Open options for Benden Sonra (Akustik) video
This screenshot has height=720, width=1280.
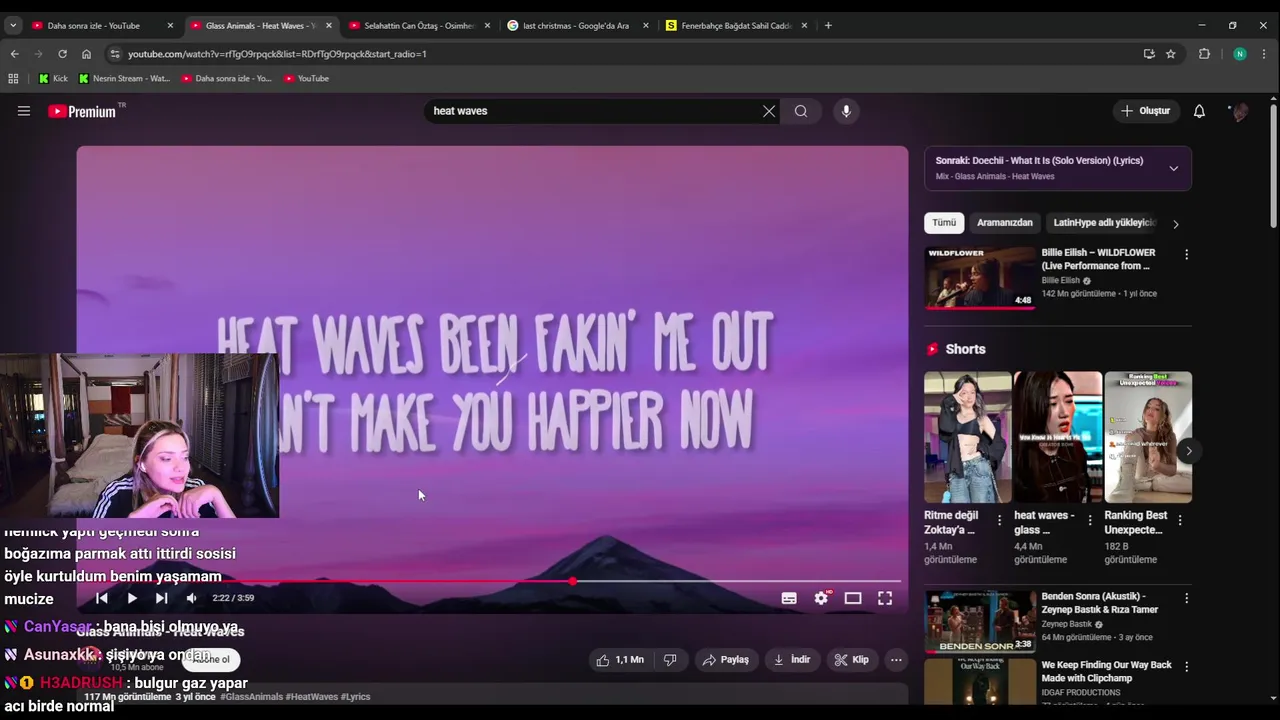point(1187,598)
